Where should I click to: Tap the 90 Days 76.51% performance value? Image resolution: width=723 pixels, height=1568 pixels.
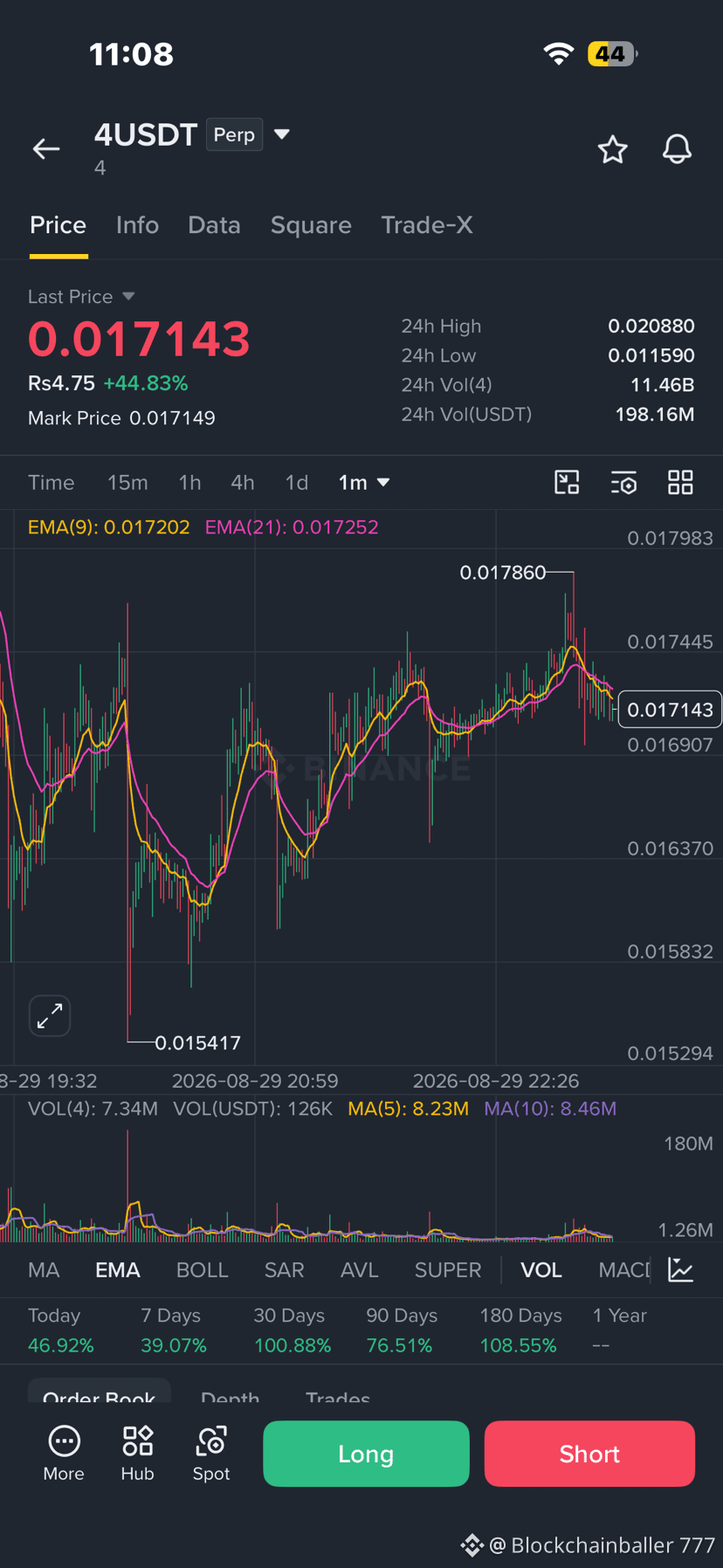[x=399, y=1345]
